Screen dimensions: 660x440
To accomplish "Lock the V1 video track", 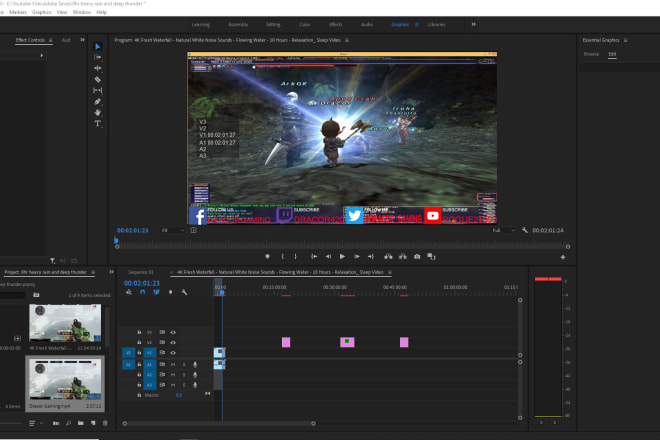I will tap(139, 352).
